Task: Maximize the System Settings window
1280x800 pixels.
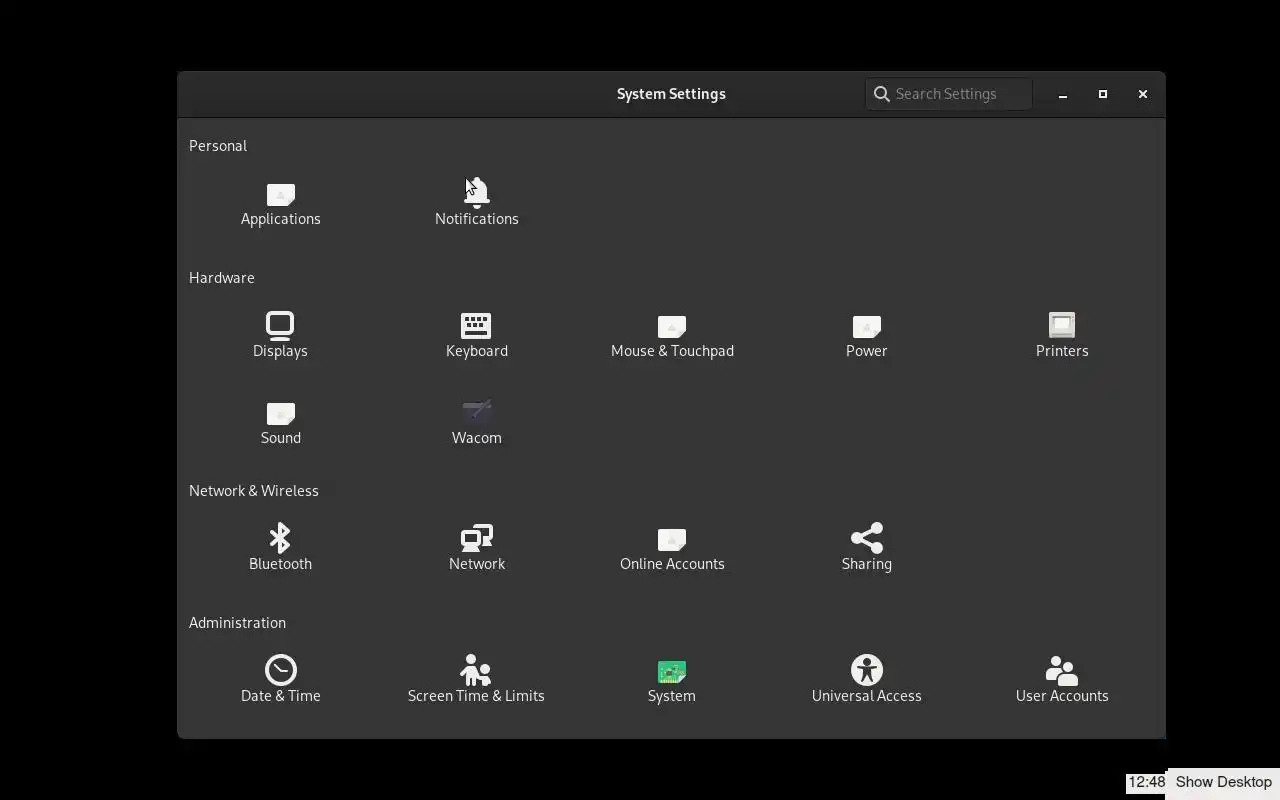Action: coord(1103,94)
